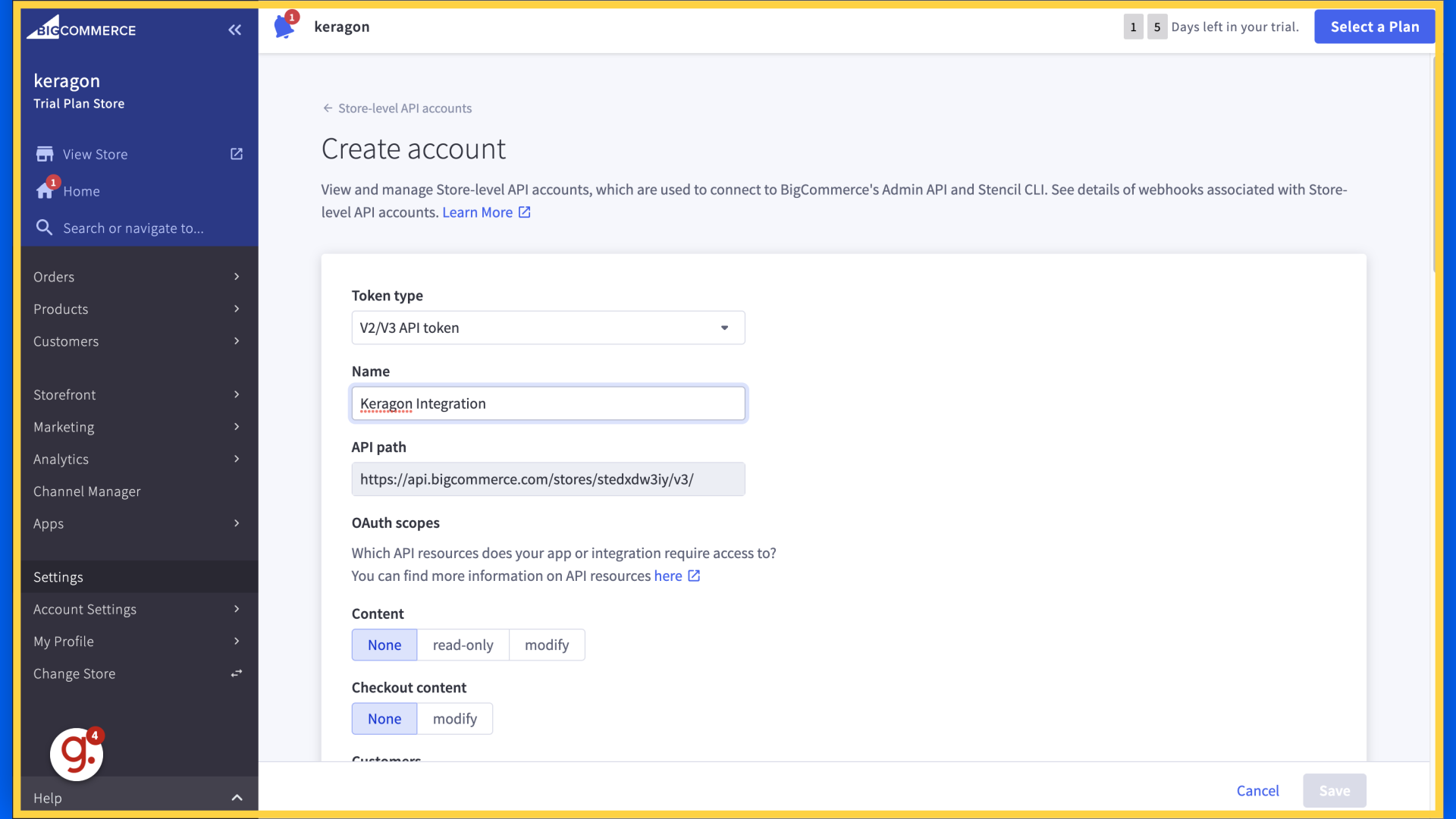Screen dimensions: 1456x819
Task: Go back via Store-level API accounts arrow
Action: click(327, 108)
